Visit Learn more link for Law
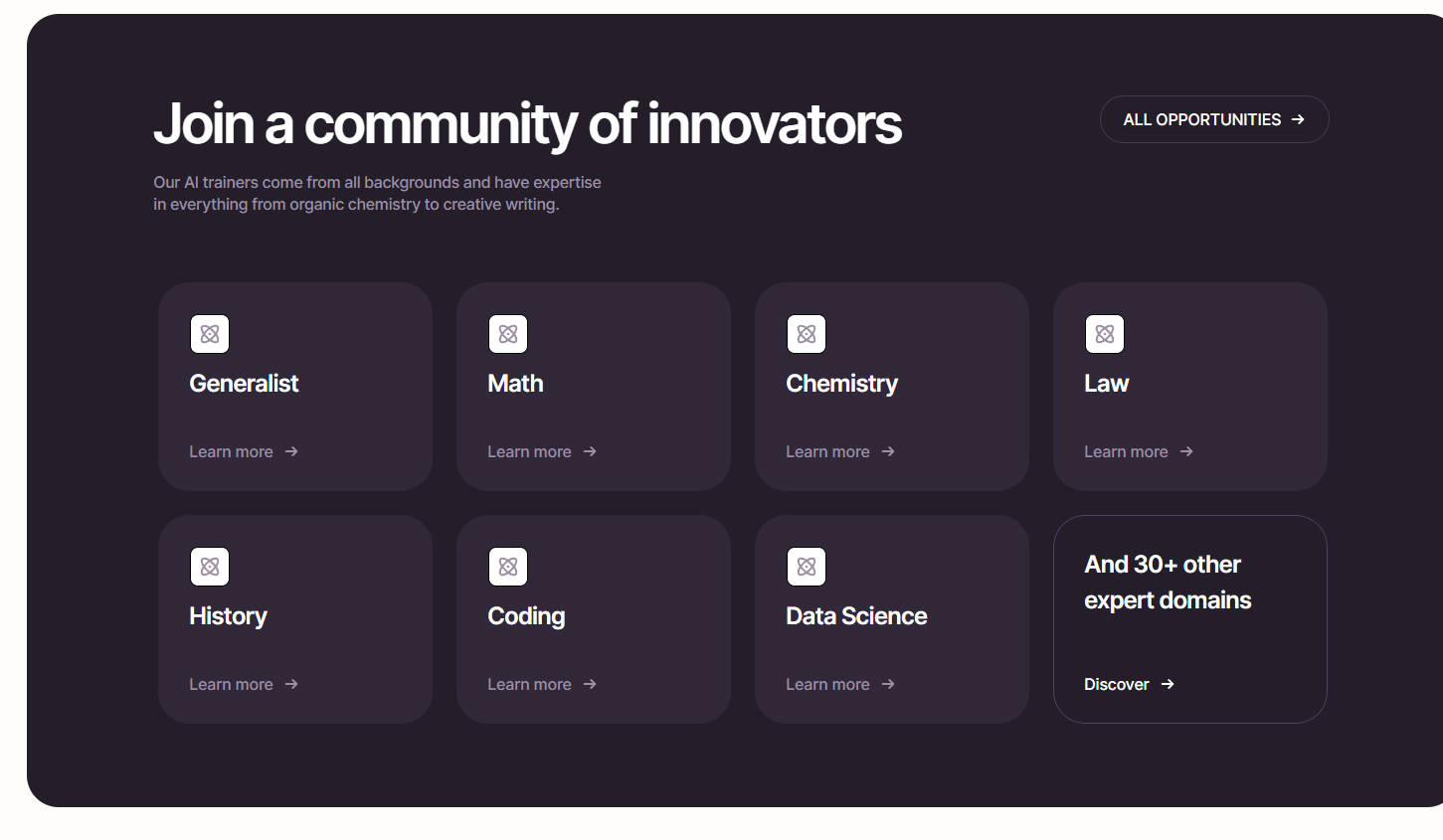 coord(1139,451)
